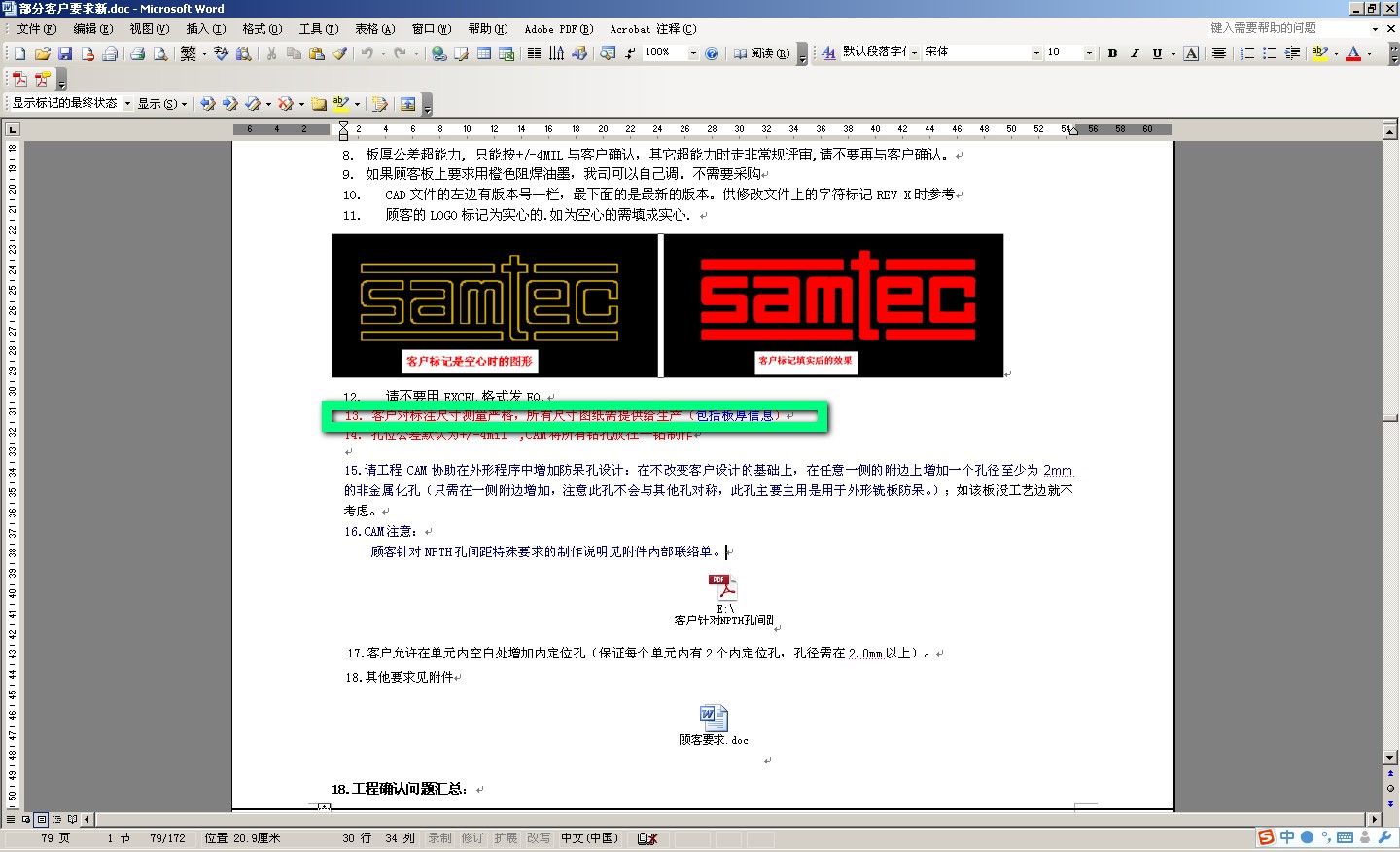Image resolution: width=1400 pixels, height=852 pixels.
Task: Go to the next tracked change
Action: [x=230, y=103]
